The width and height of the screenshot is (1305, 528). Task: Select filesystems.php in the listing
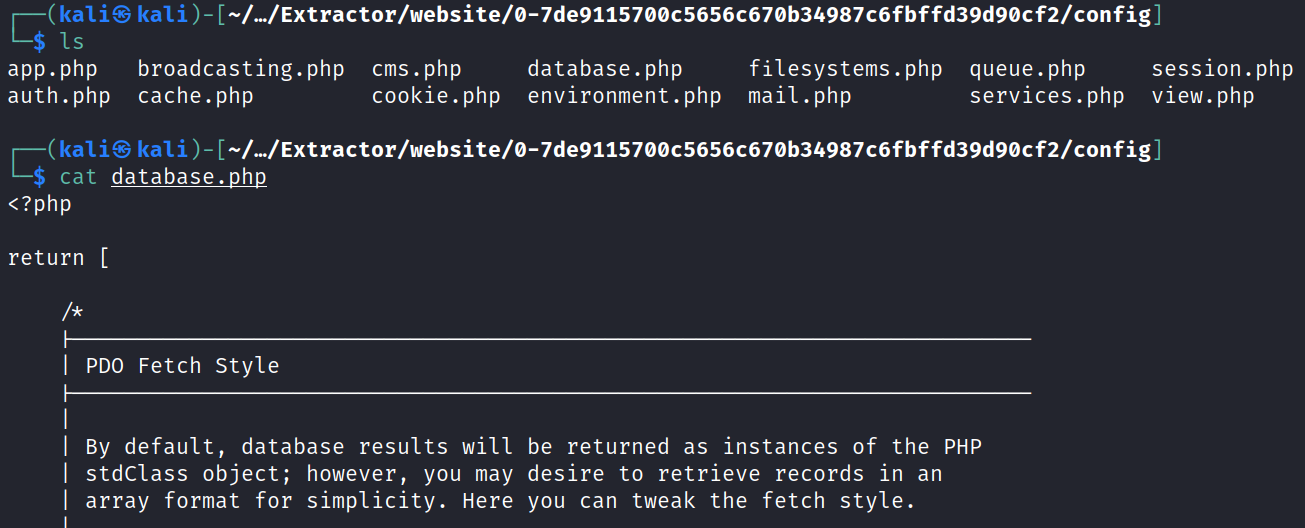(845, 70)
